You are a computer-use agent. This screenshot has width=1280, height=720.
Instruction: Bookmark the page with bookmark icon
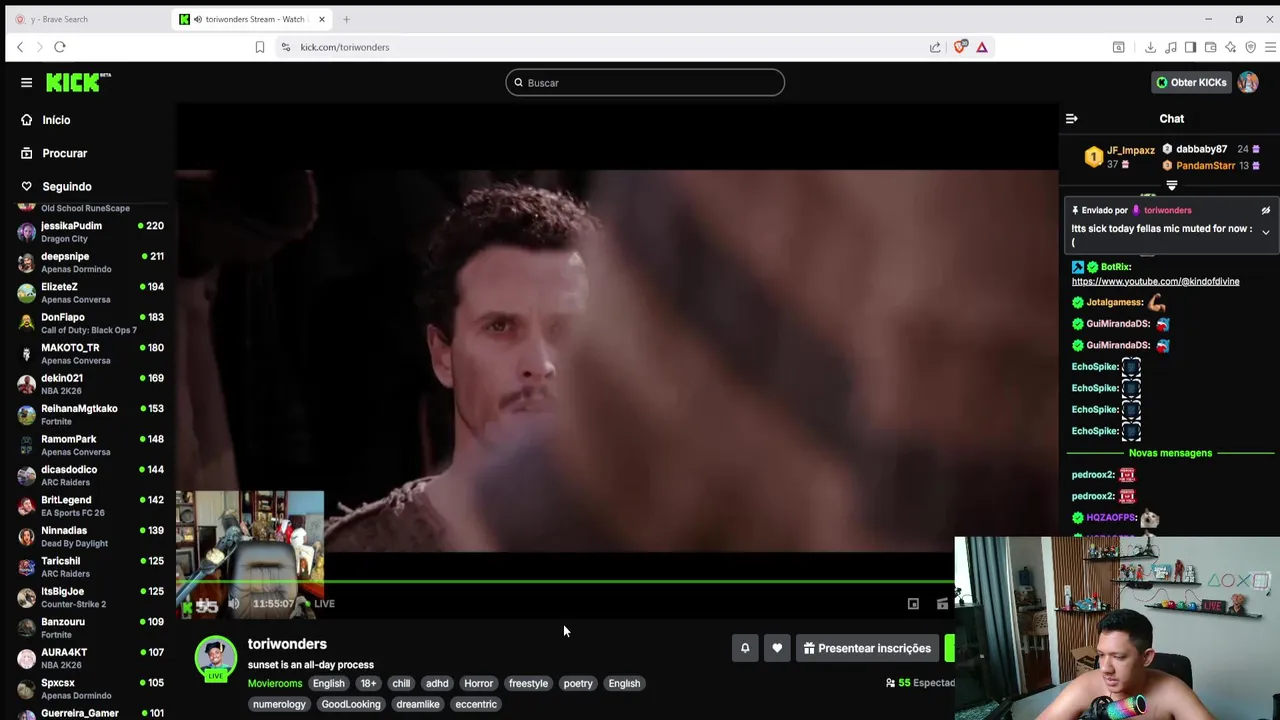pyautogui.click(x=259, y=47)
